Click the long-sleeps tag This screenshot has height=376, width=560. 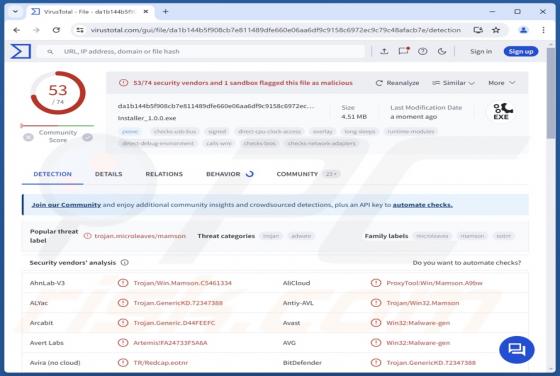(x=359, y=132)
